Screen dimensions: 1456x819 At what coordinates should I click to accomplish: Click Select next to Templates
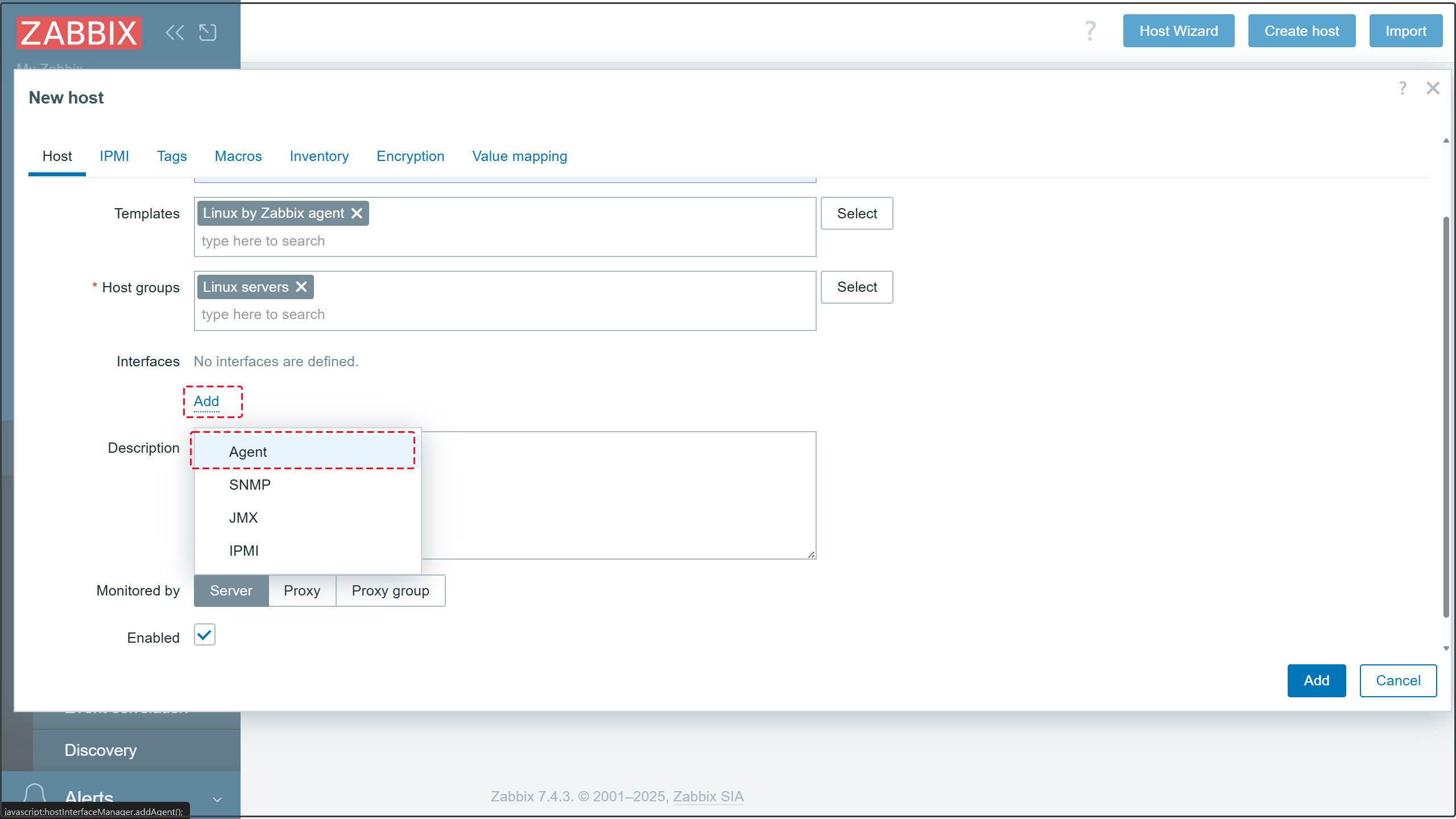[x=857, y=214]
